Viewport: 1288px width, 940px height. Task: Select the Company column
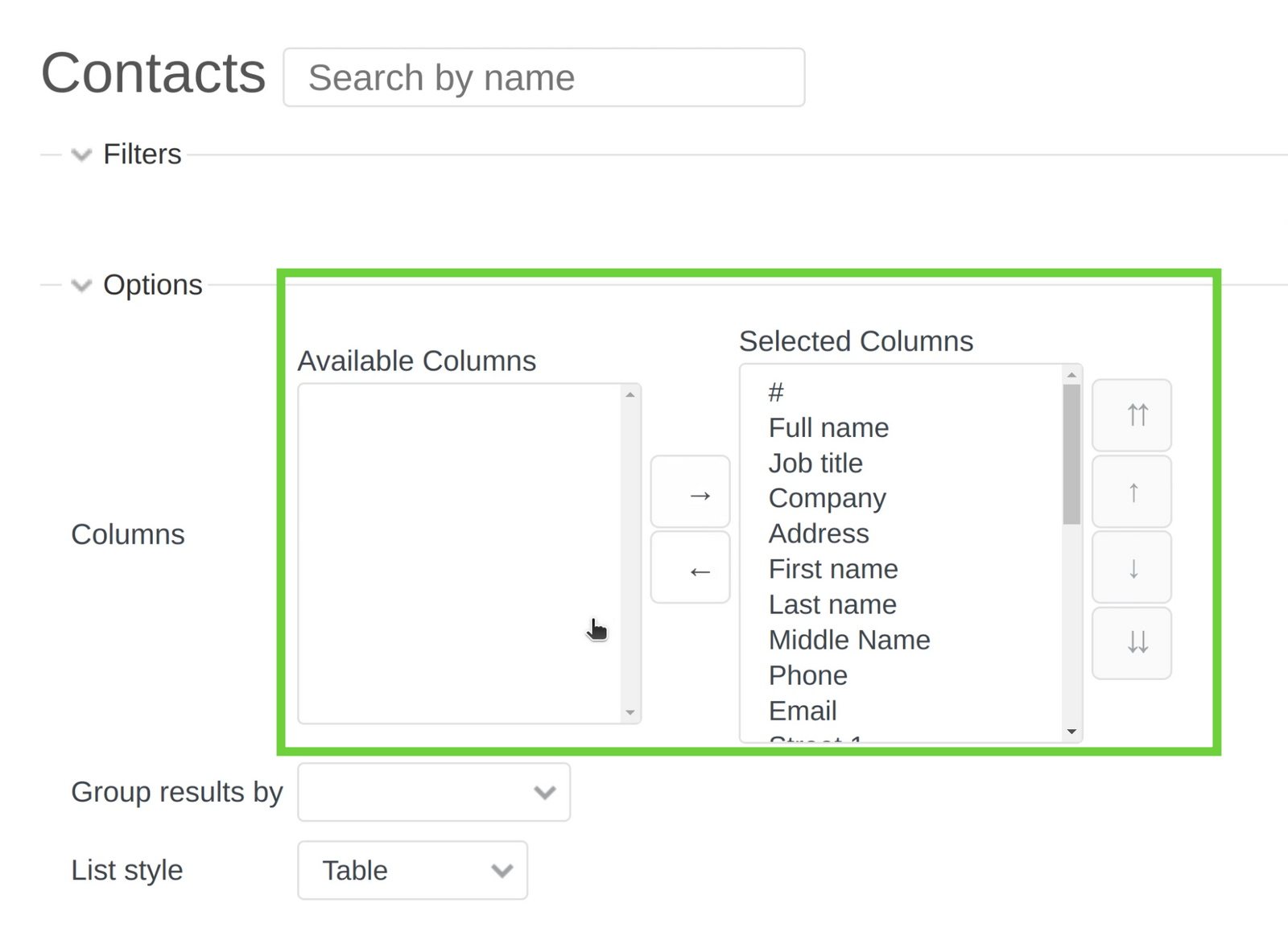pyautogui.click(x=827, y=498)
